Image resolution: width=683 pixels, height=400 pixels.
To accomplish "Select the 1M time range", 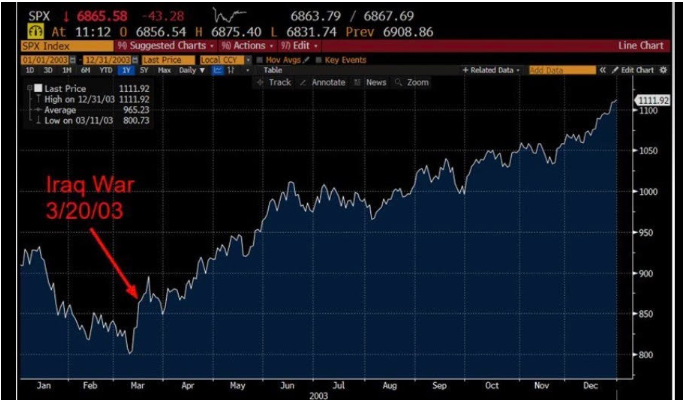I will click(x=67, y=70).
